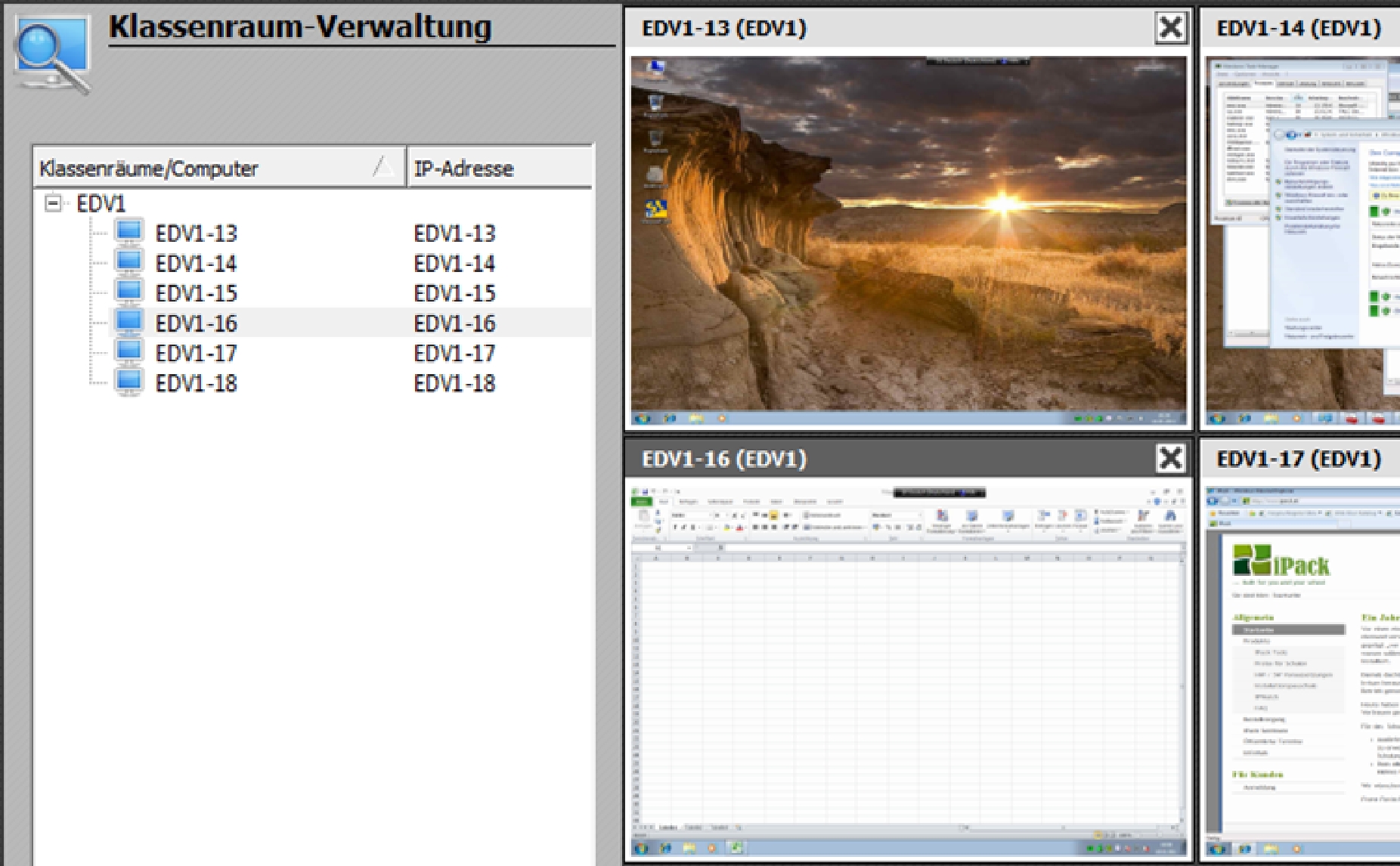Click the computer icon next to EDV1-13

tap(129, 232)
